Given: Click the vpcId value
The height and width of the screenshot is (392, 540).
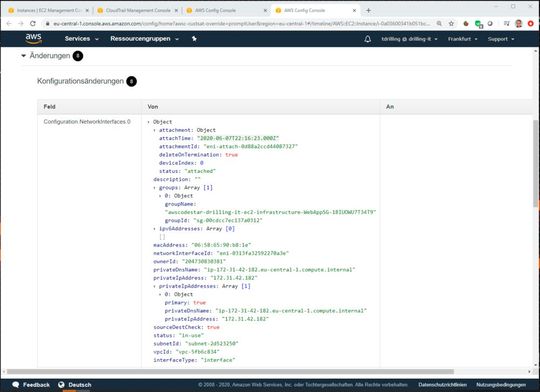Looking at the screenshot, I should (197, 352).
